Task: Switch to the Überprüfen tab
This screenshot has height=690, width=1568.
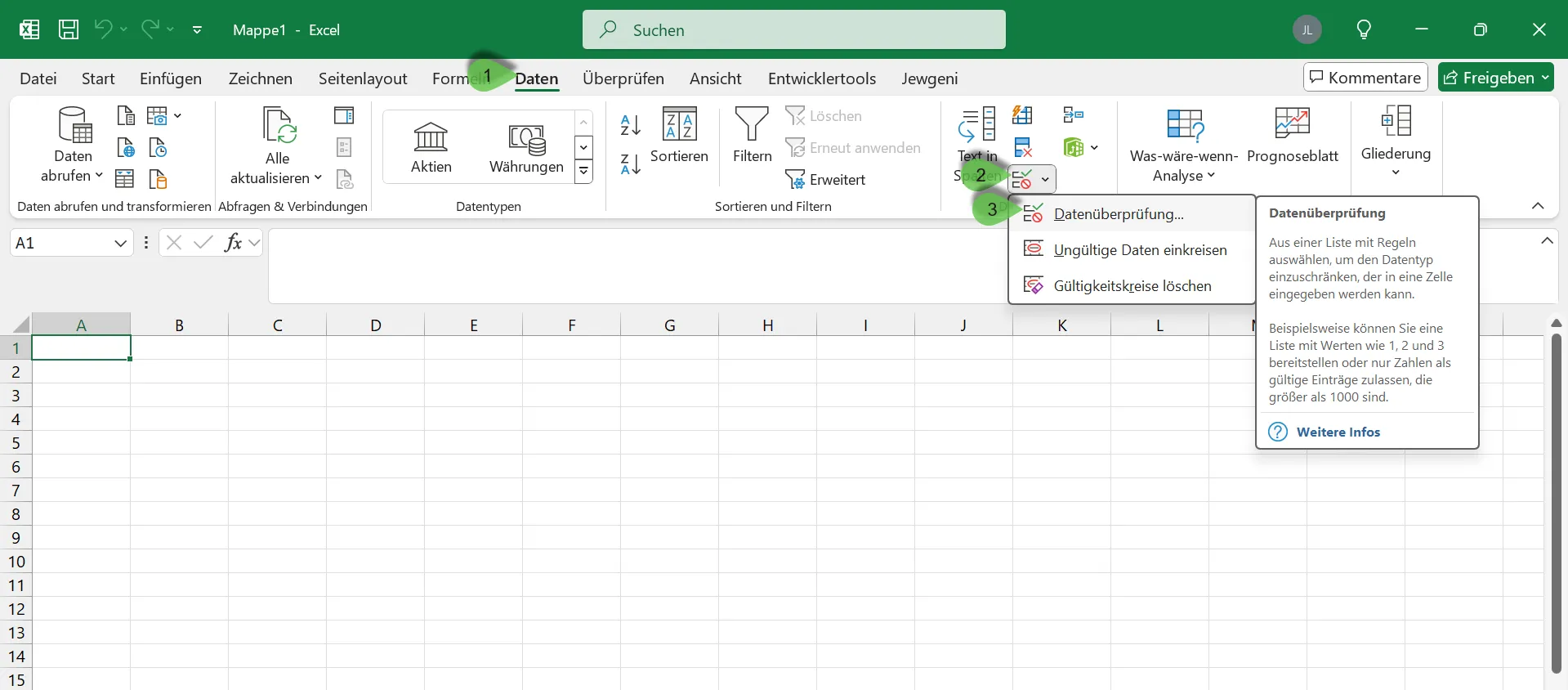Action: coord(623,78)
